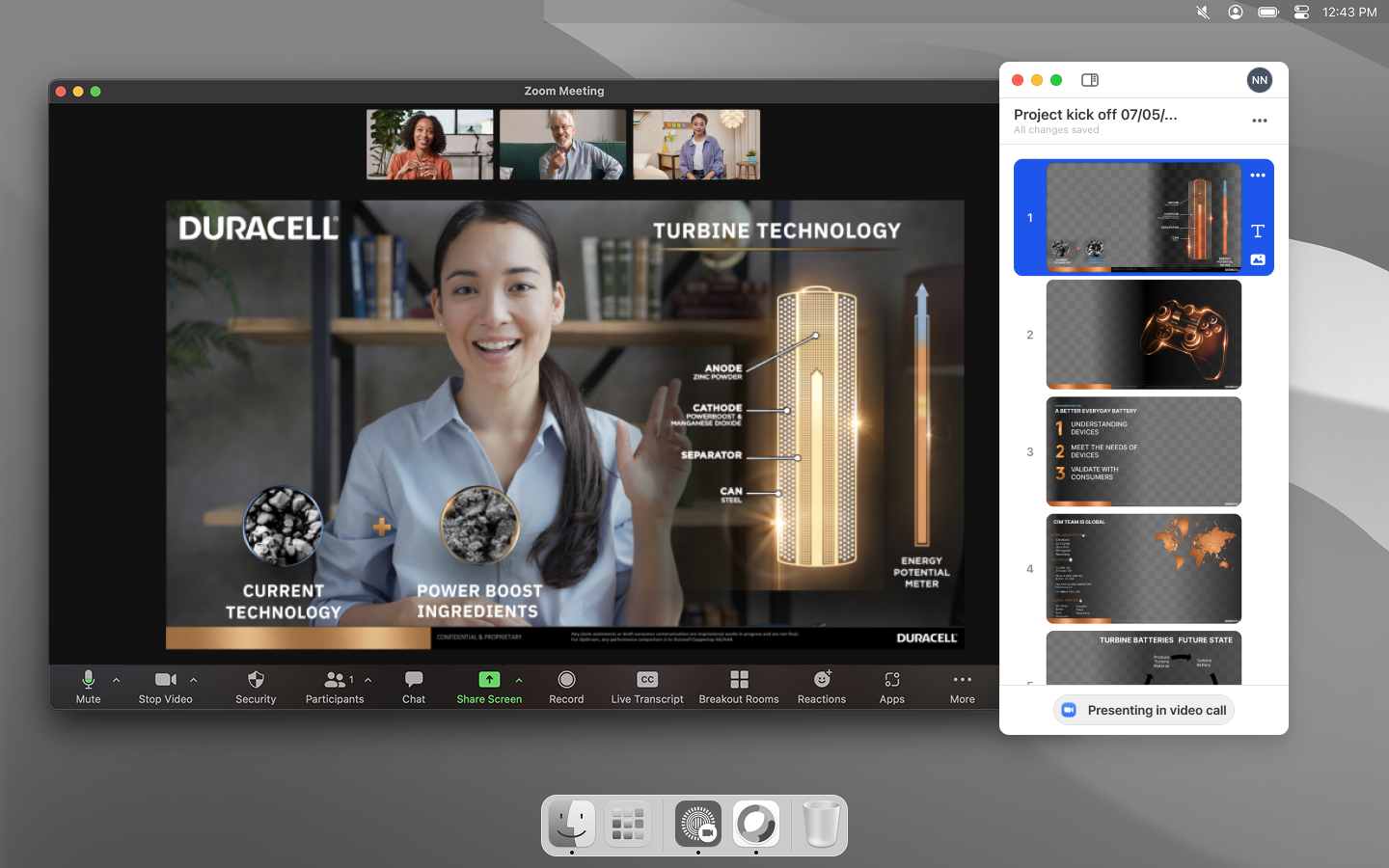Toggle the sidebar layout icon in presentation window

[1090, 80]
